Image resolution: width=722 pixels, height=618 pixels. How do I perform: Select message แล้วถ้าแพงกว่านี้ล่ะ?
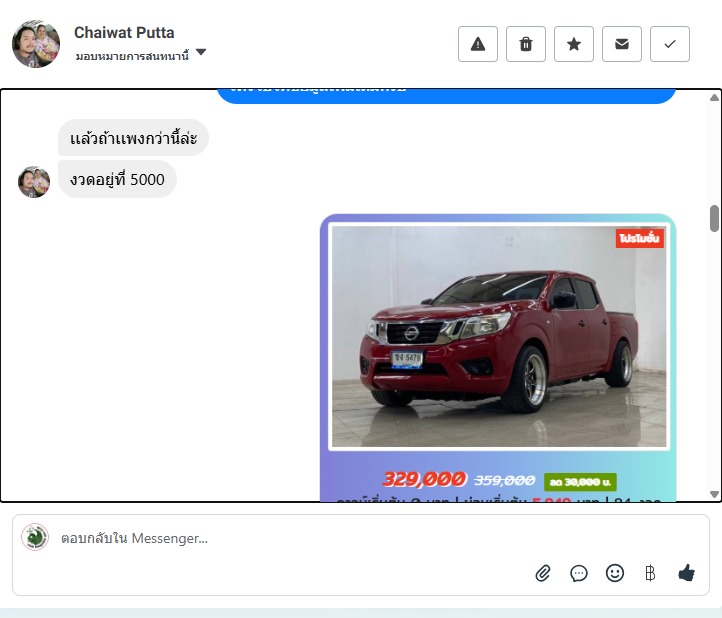click(134, 138)
